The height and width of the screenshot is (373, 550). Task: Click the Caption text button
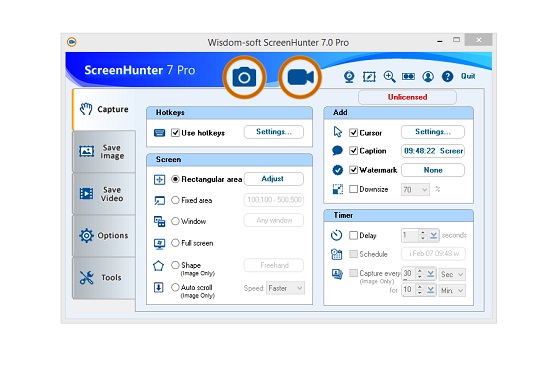point(433,151)
